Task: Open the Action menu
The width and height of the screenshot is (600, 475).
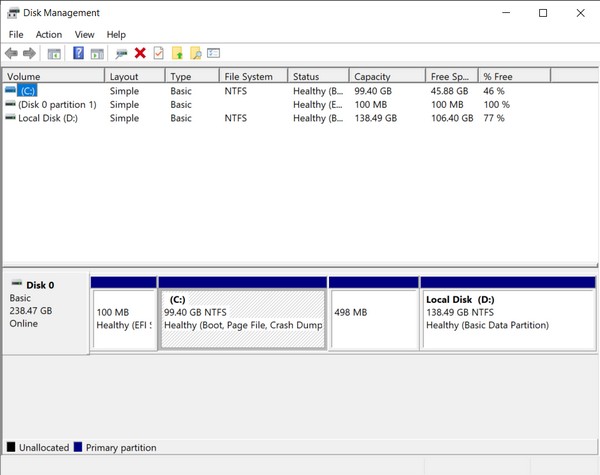Action: tap(48, 34)
